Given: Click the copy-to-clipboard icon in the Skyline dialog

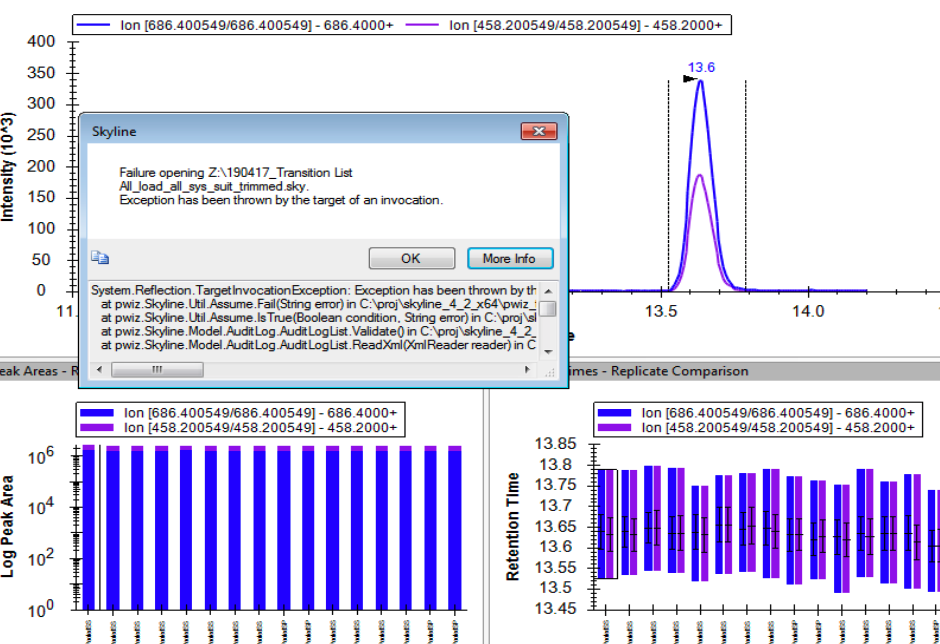Looking at the screenshot, I should (x=99, y=257).
